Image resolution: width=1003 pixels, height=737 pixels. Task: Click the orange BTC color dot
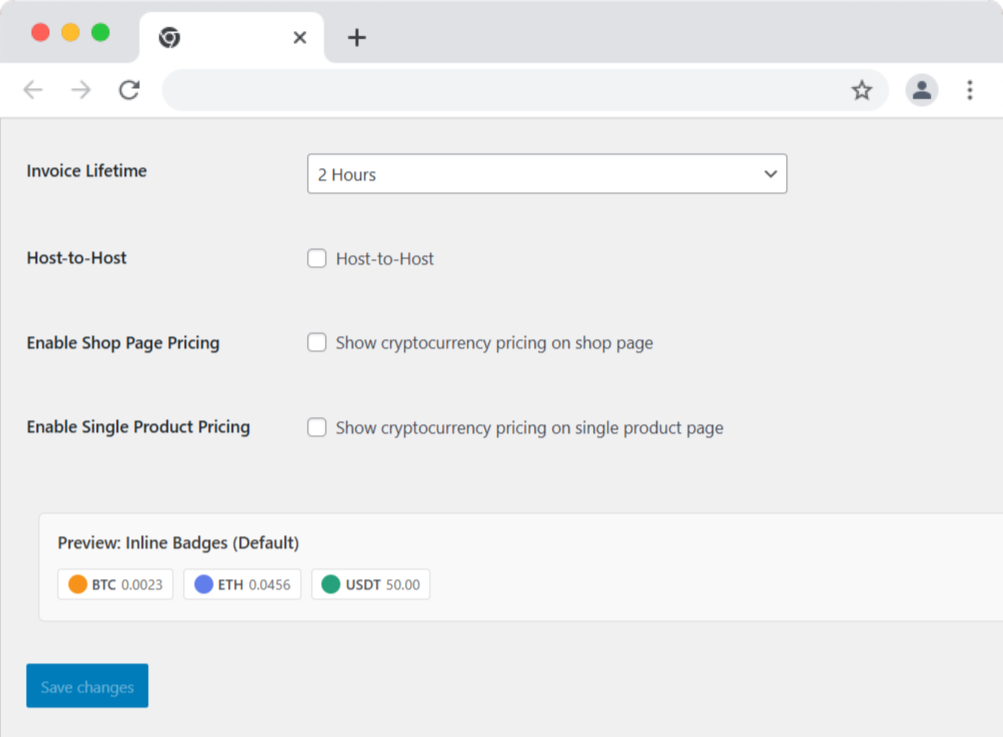(78, 585)
